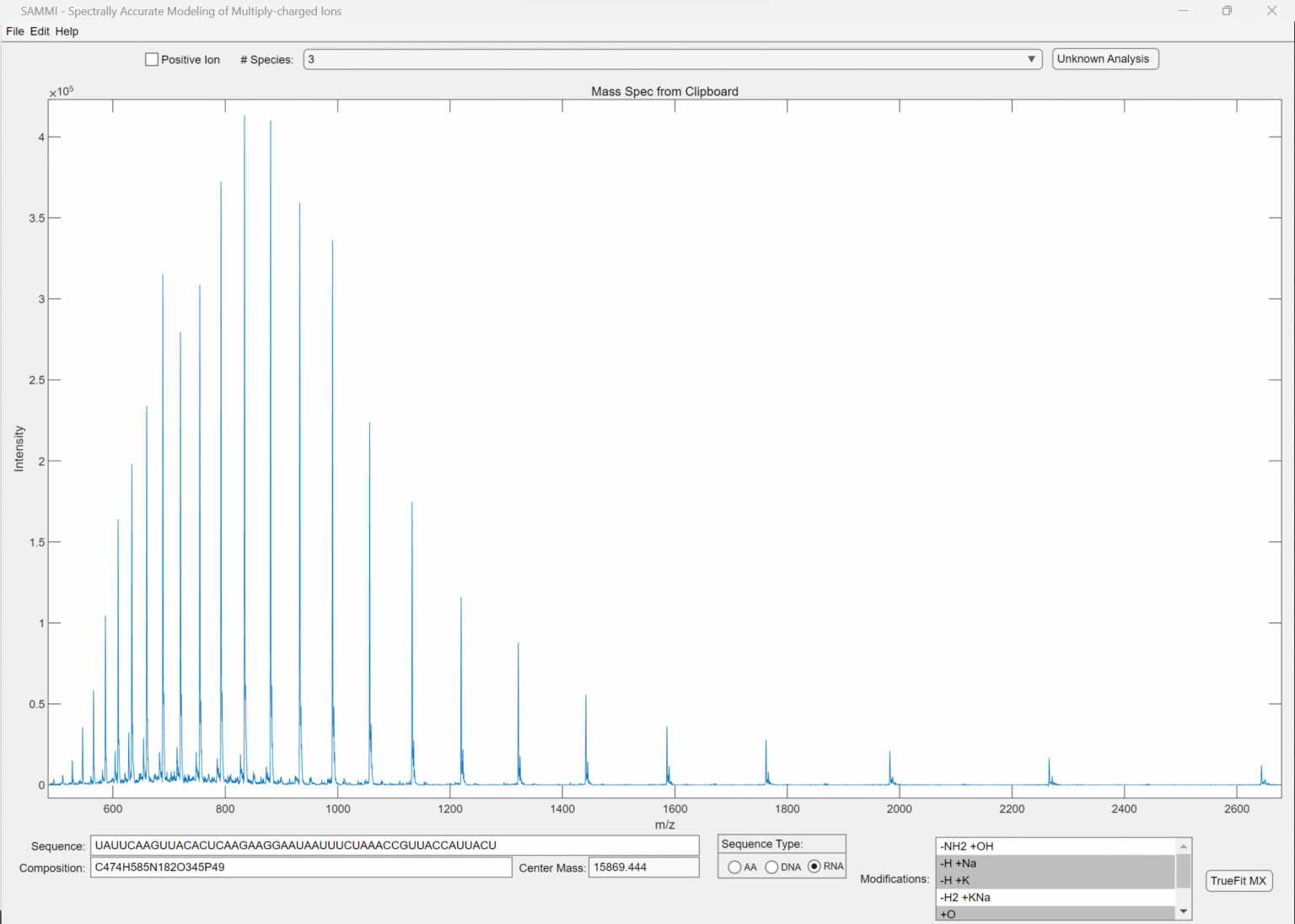The width and height of the screenshot is (1295, 924).
Task: Edit the Center Mass value field
Action: coord(643,867)
